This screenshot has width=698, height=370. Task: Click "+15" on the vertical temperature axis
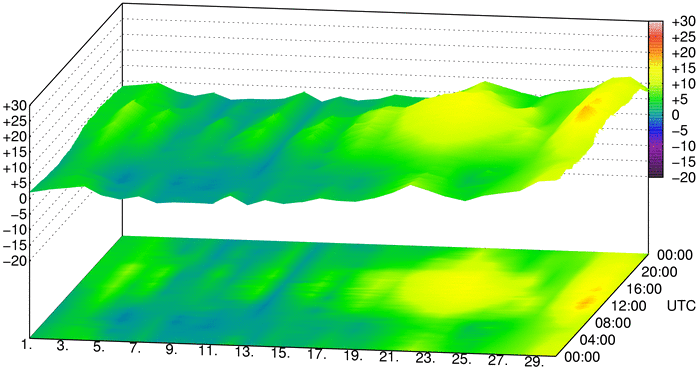point(16,152)
